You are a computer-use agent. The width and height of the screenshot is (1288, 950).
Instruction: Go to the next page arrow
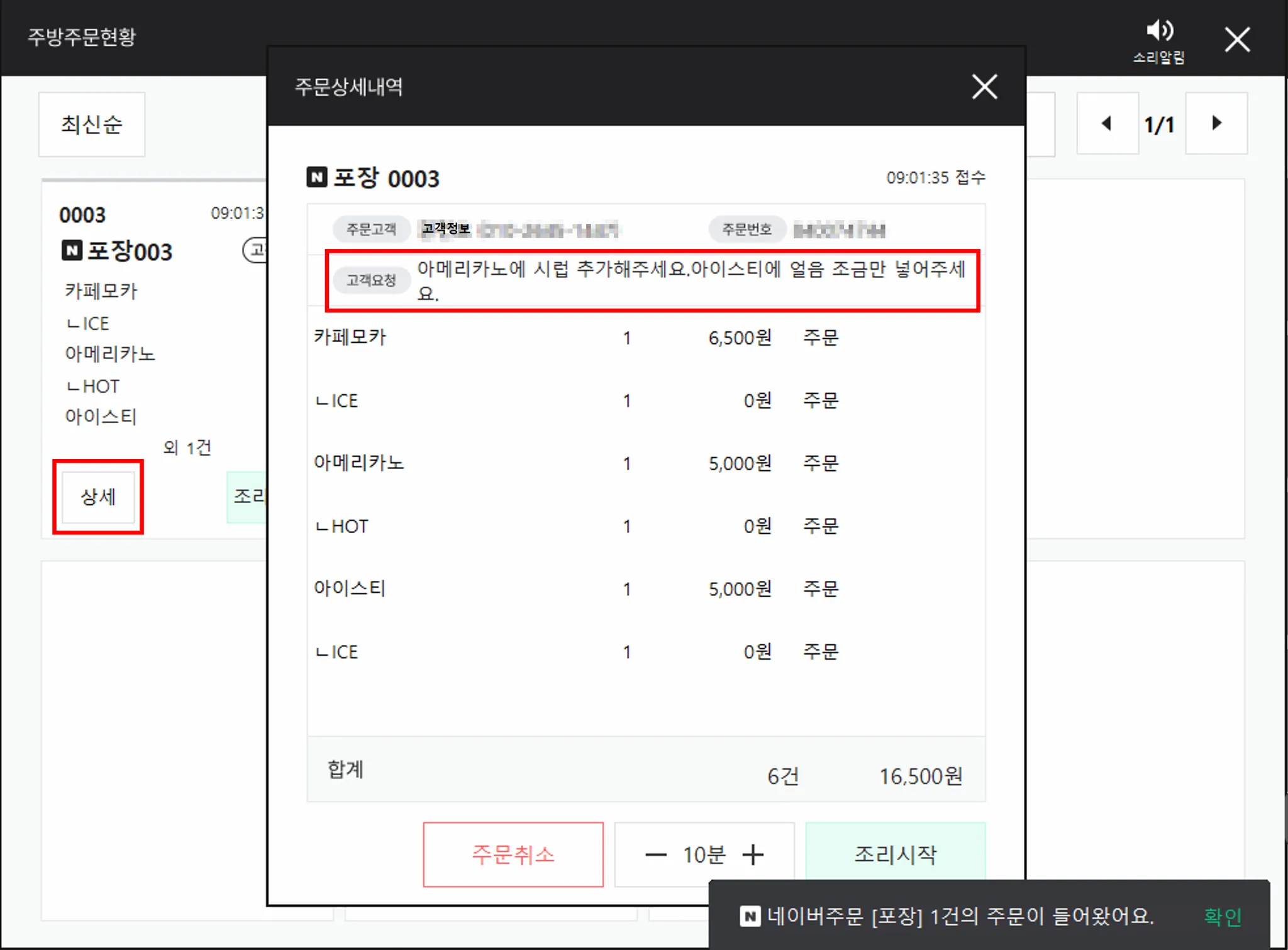click(1216, 123)
